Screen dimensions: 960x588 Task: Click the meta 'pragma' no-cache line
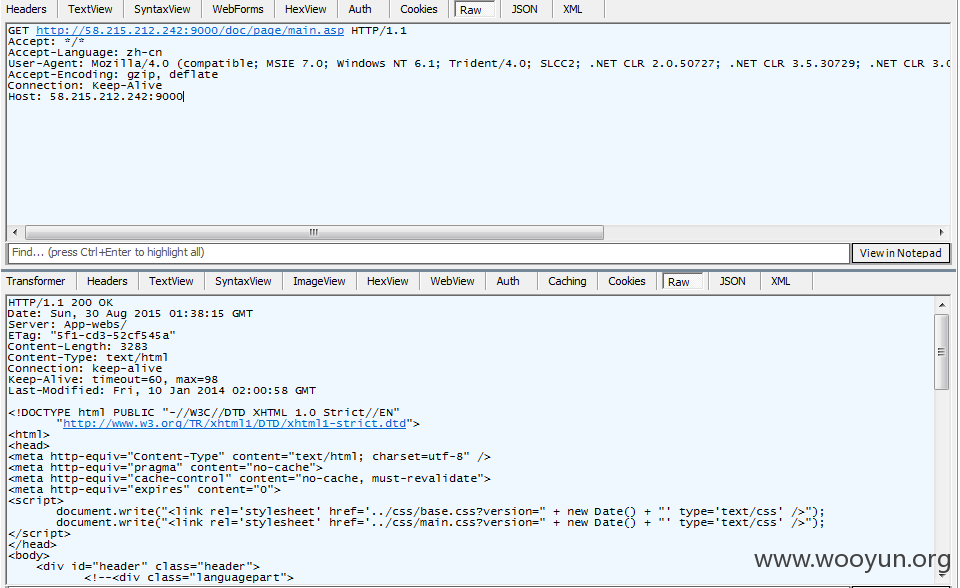coord(165,468)
